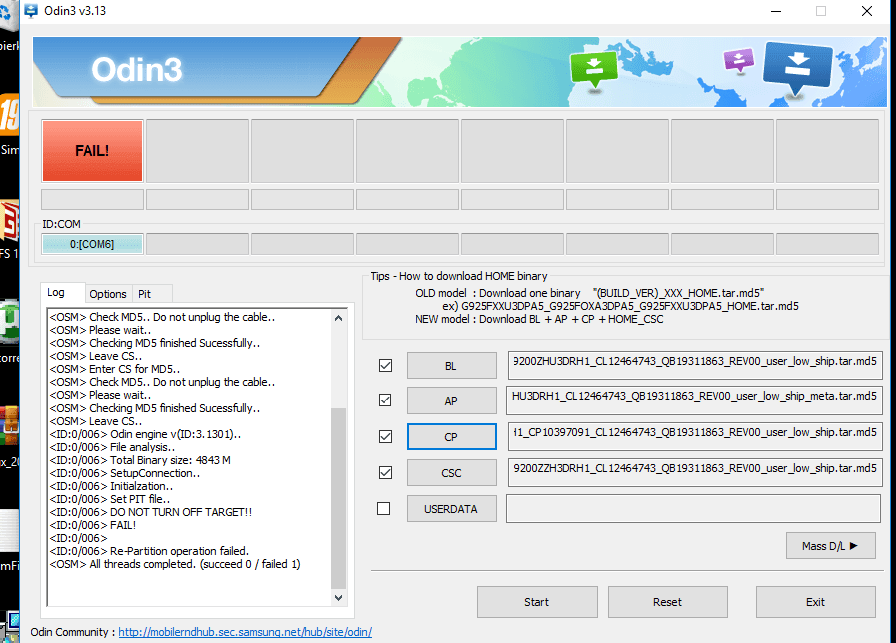Exit the Odin3 application
Image resolution: width=896 pixels, height=643 pixels.
point(815,602)
